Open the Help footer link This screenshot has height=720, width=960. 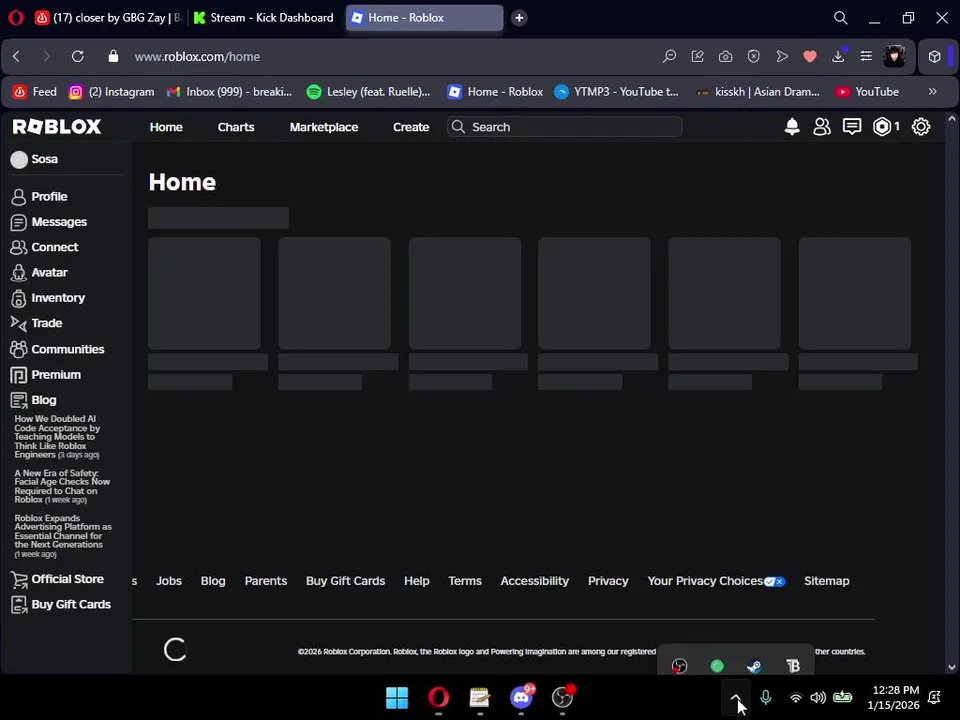(416, 581)
